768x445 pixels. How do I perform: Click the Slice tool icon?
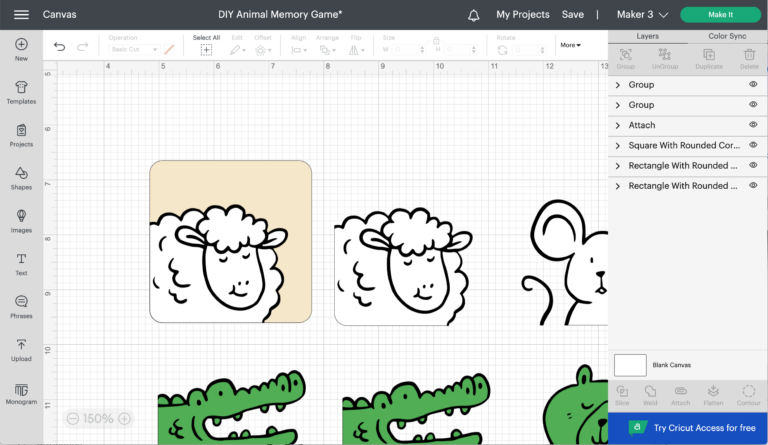pos(622,394)
